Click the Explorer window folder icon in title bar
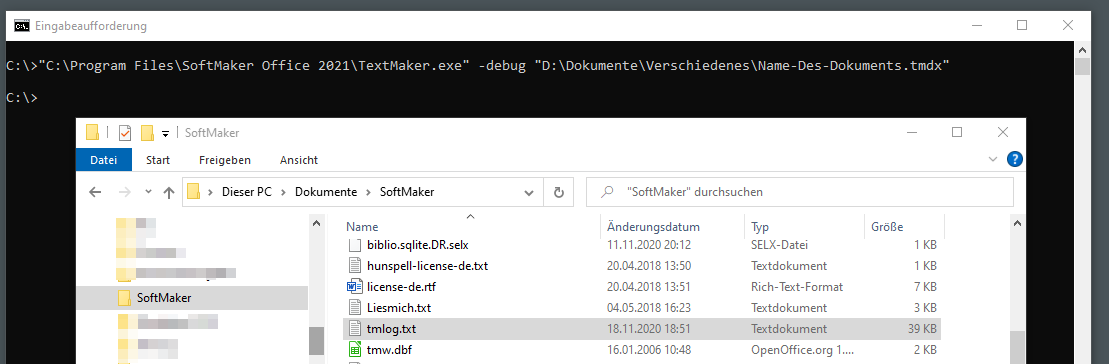The width and height of the screenshot is (1109, 364). click(x=92, y=132)
